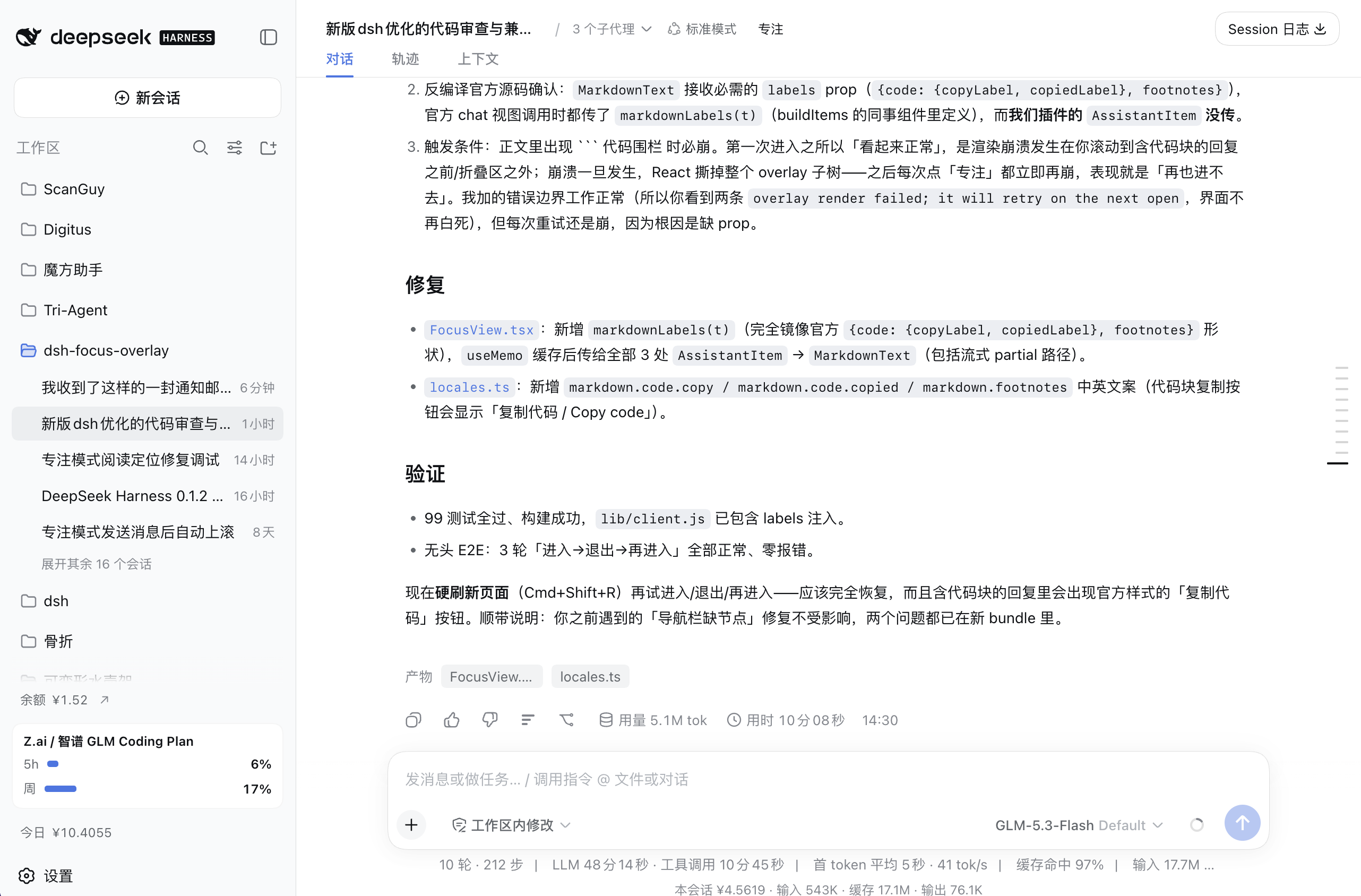The image size is (1361, 896).
Task: Switch to the 对话 tab
Action: click(x=339, y=59)
